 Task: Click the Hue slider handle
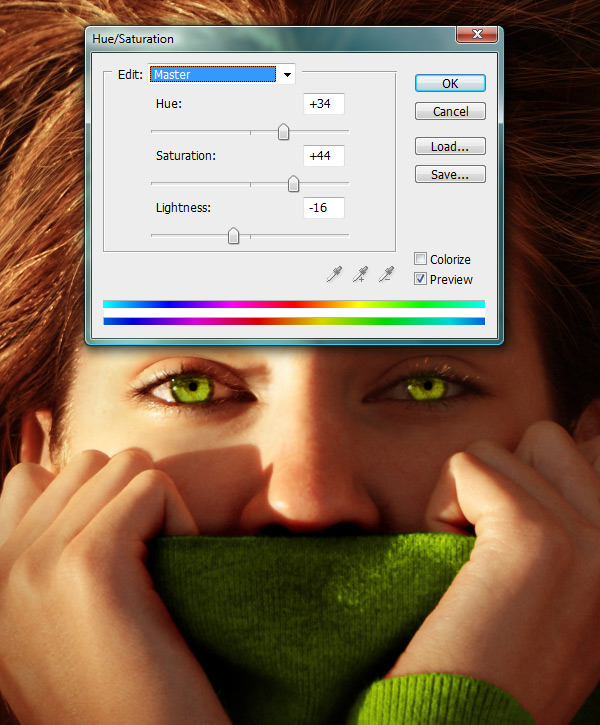283,132
